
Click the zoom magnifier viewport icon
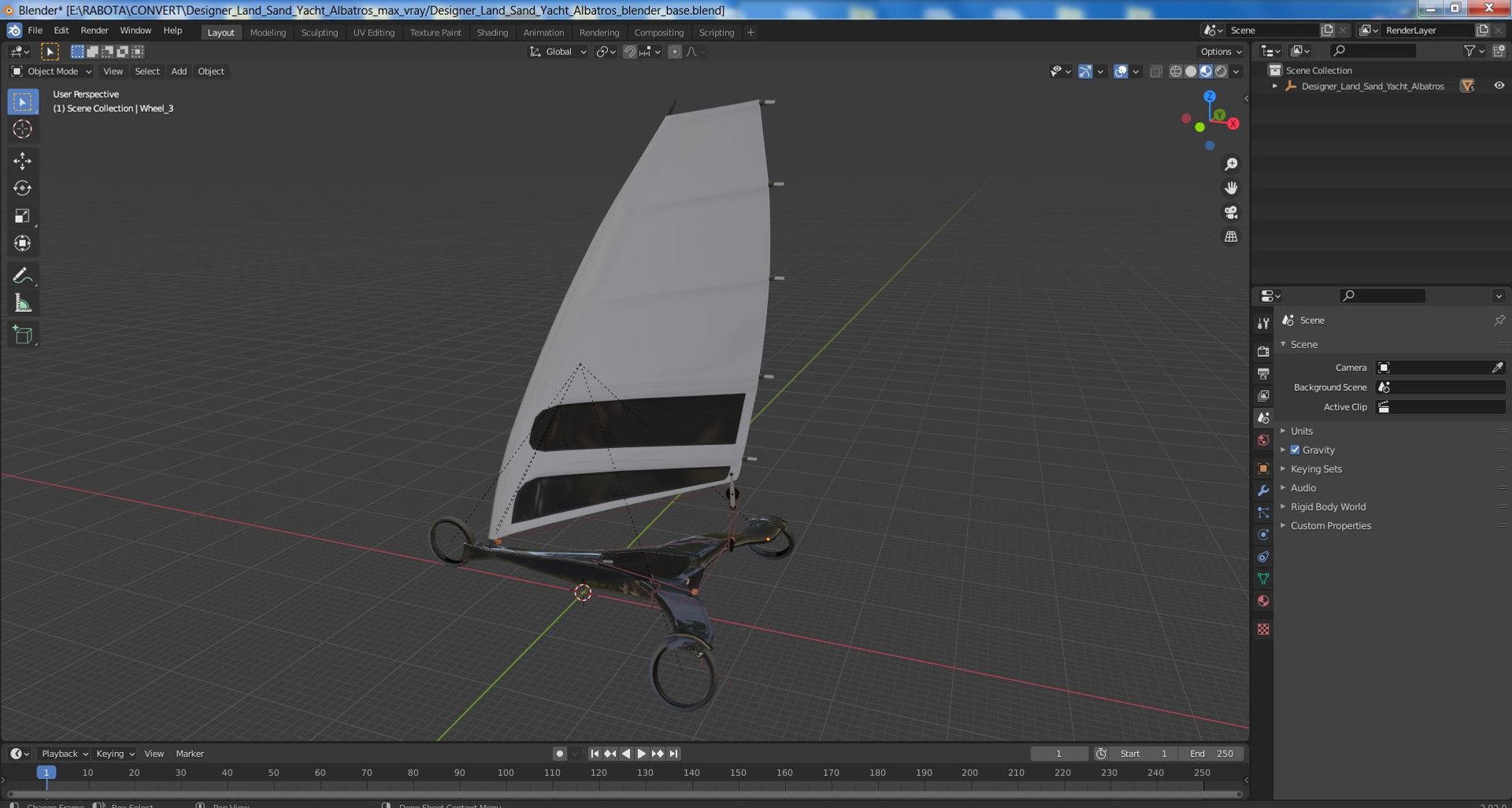[x=1231, y=164]
